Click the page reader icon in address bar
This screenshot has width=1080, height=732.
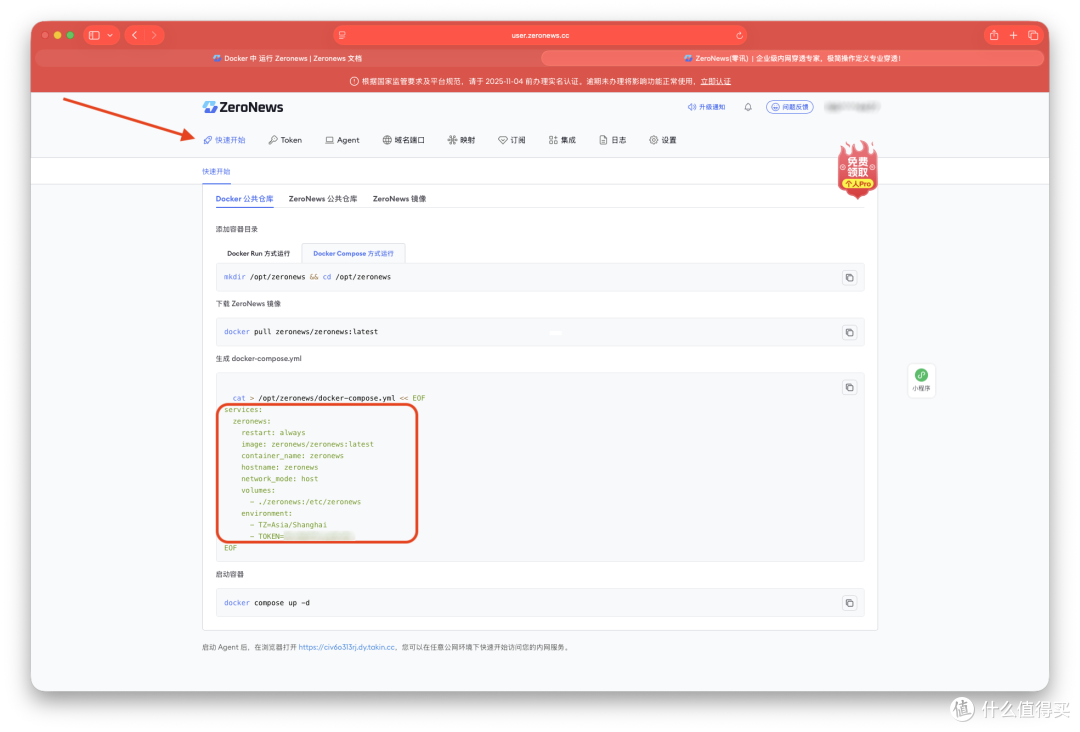342,35
